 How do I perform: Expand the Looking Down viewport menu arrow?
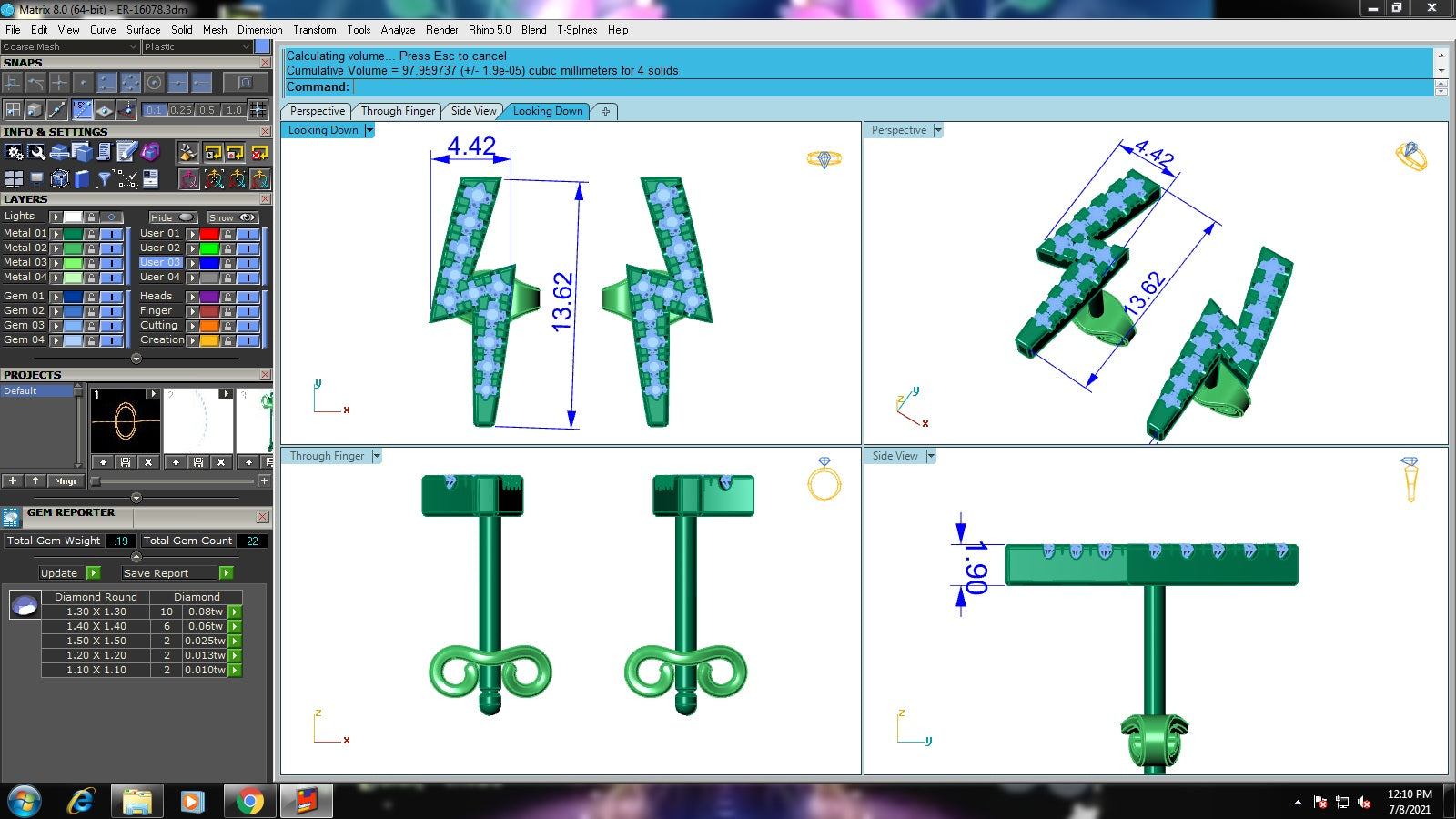(x=369, y=130)
